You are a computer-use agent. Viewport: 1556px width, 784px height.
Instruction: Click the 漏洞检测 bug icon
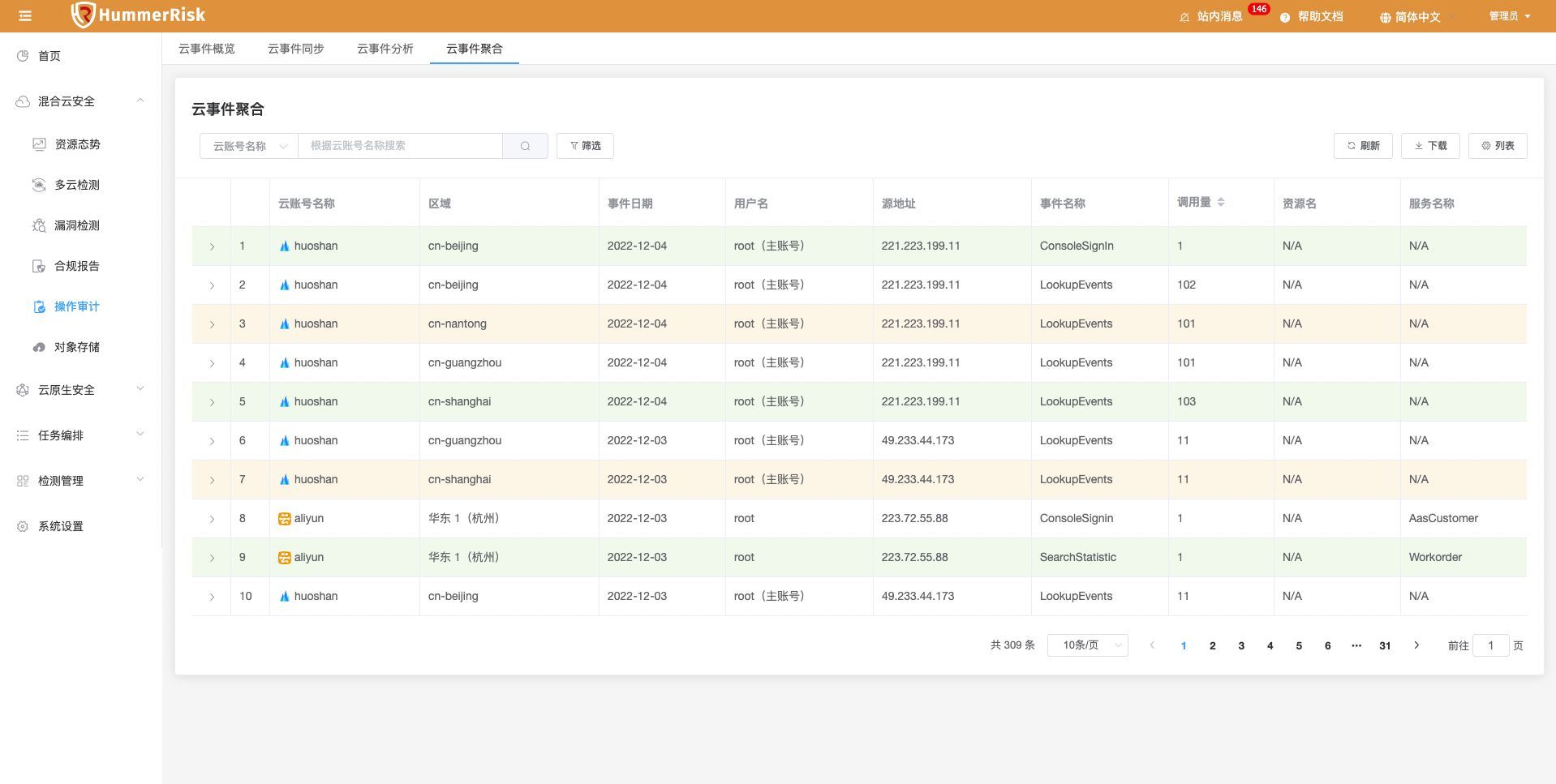(39, 225)
